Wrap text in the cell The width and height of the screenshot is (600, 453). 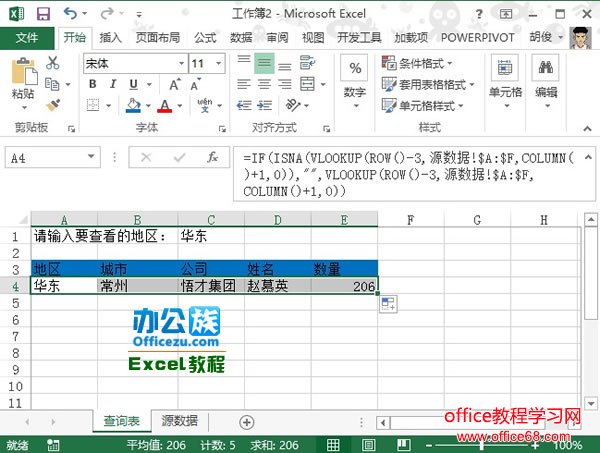click(x=307, y=63)
